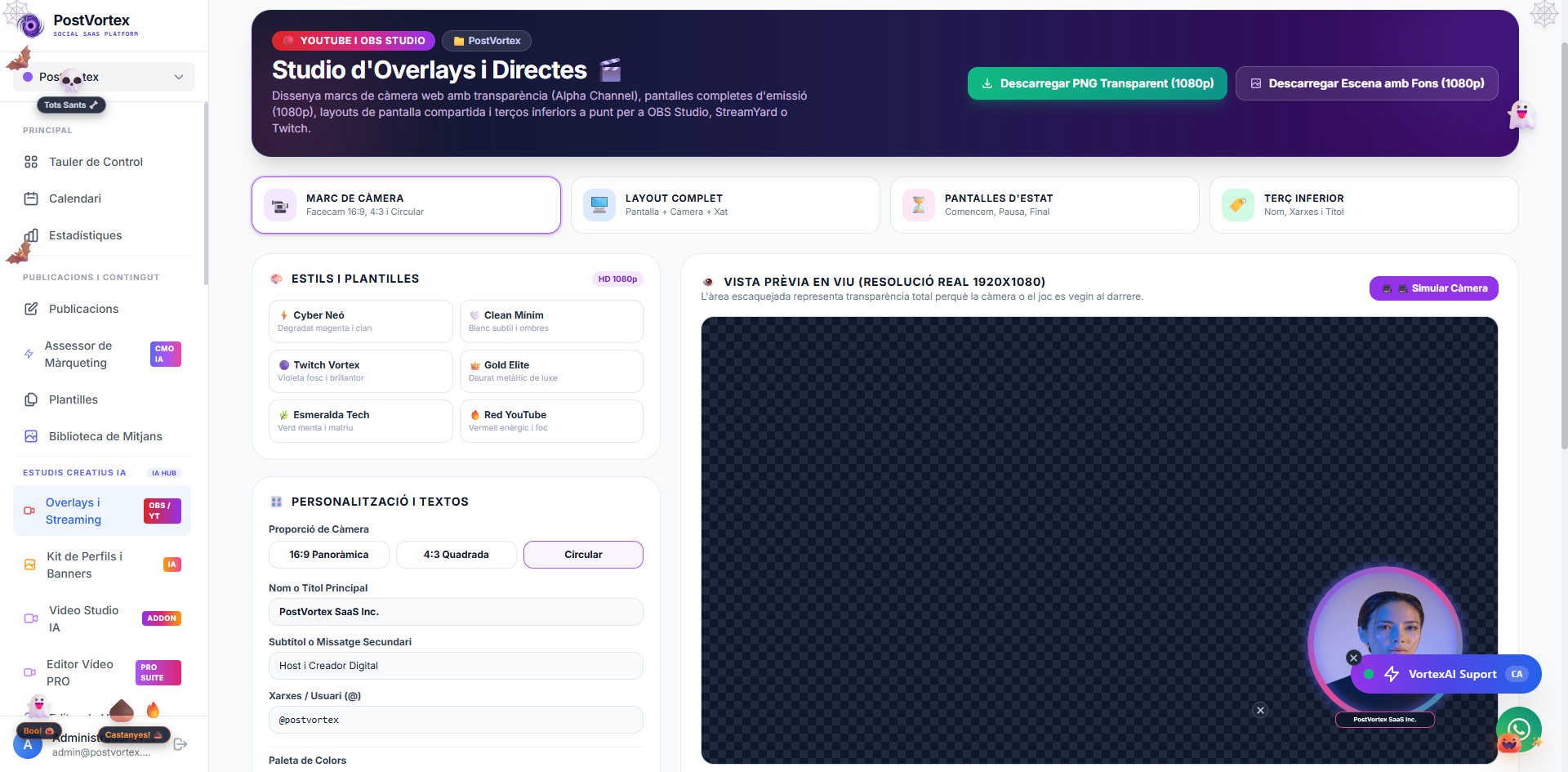The image size is (1568, 772).
Task: Select the Gold Elite style preset
Action: click(551, 371)
